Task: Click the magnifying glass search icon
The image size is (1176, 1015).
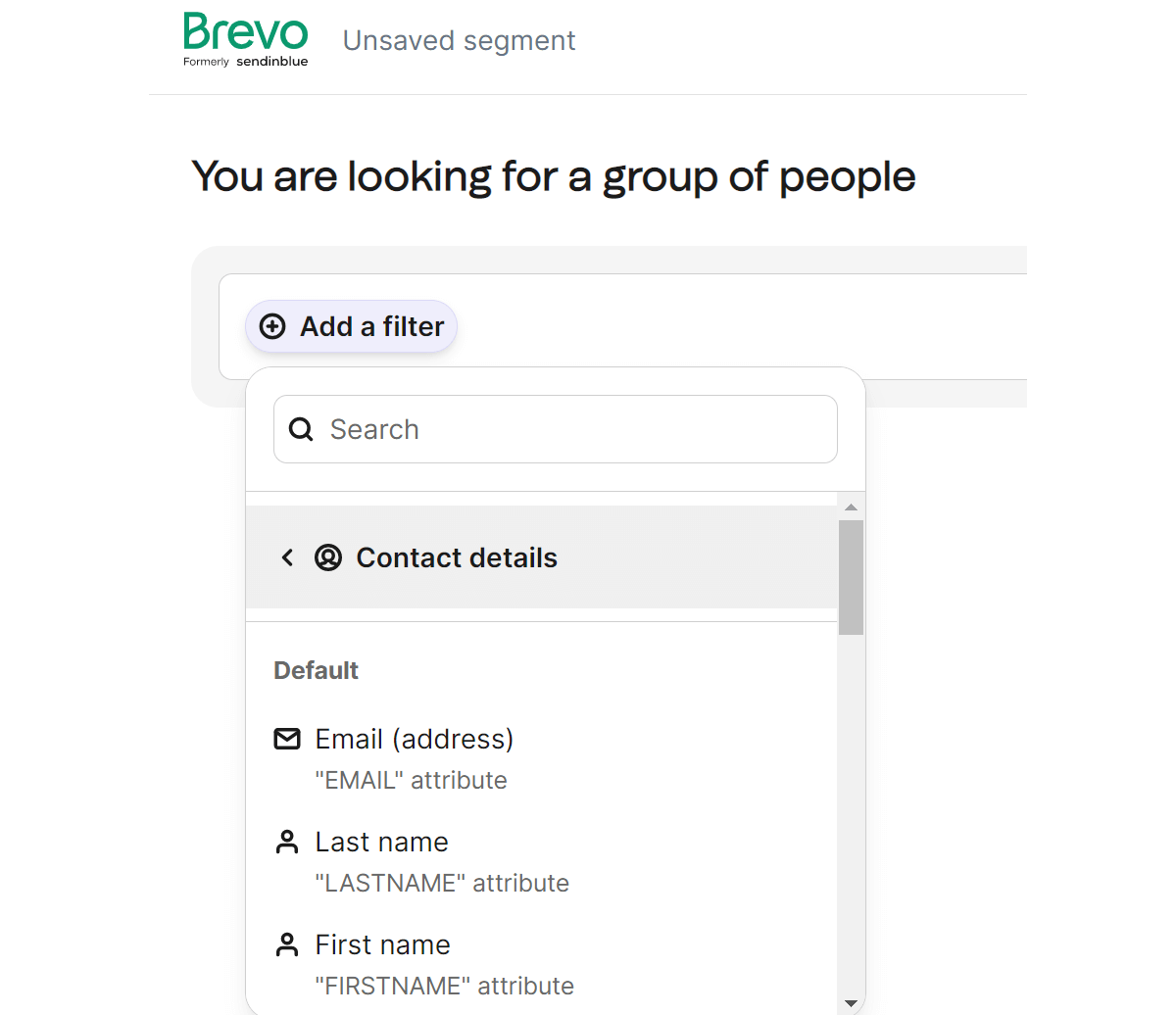Action: coord(300,429)
